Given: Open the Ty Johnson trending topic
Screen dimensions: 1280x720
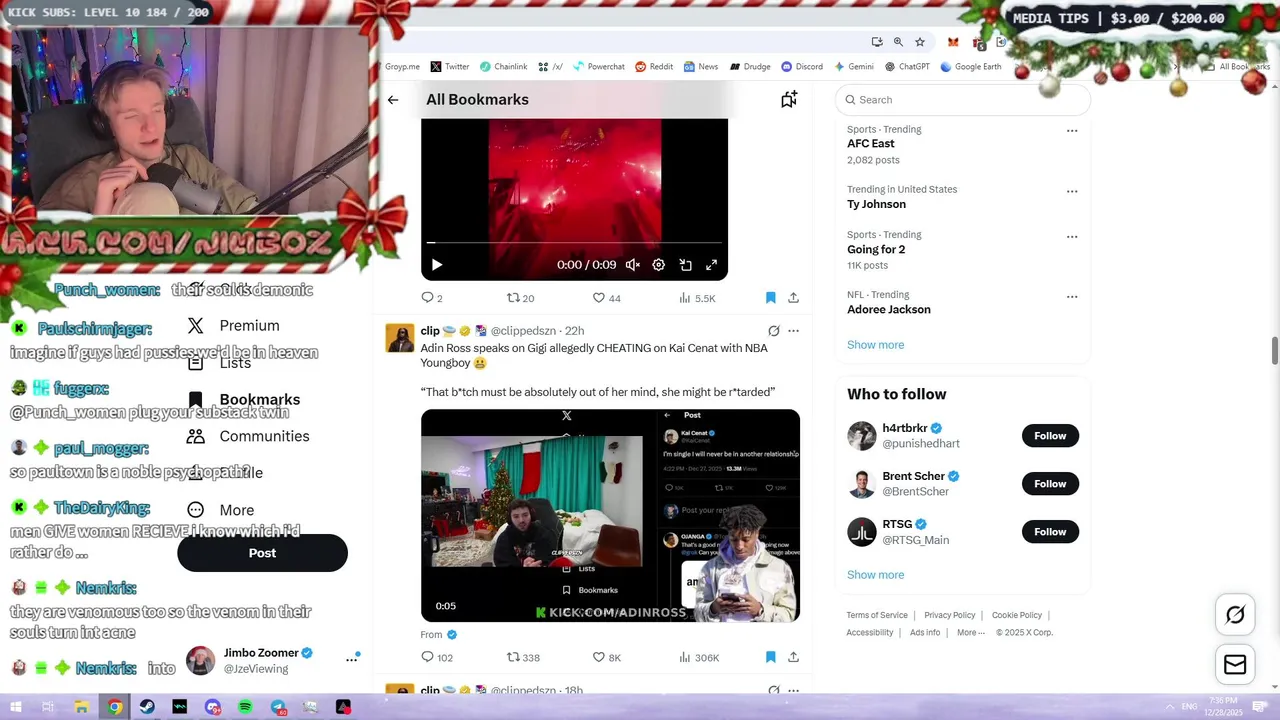Looking at the screenshot, I should (876, 204).
